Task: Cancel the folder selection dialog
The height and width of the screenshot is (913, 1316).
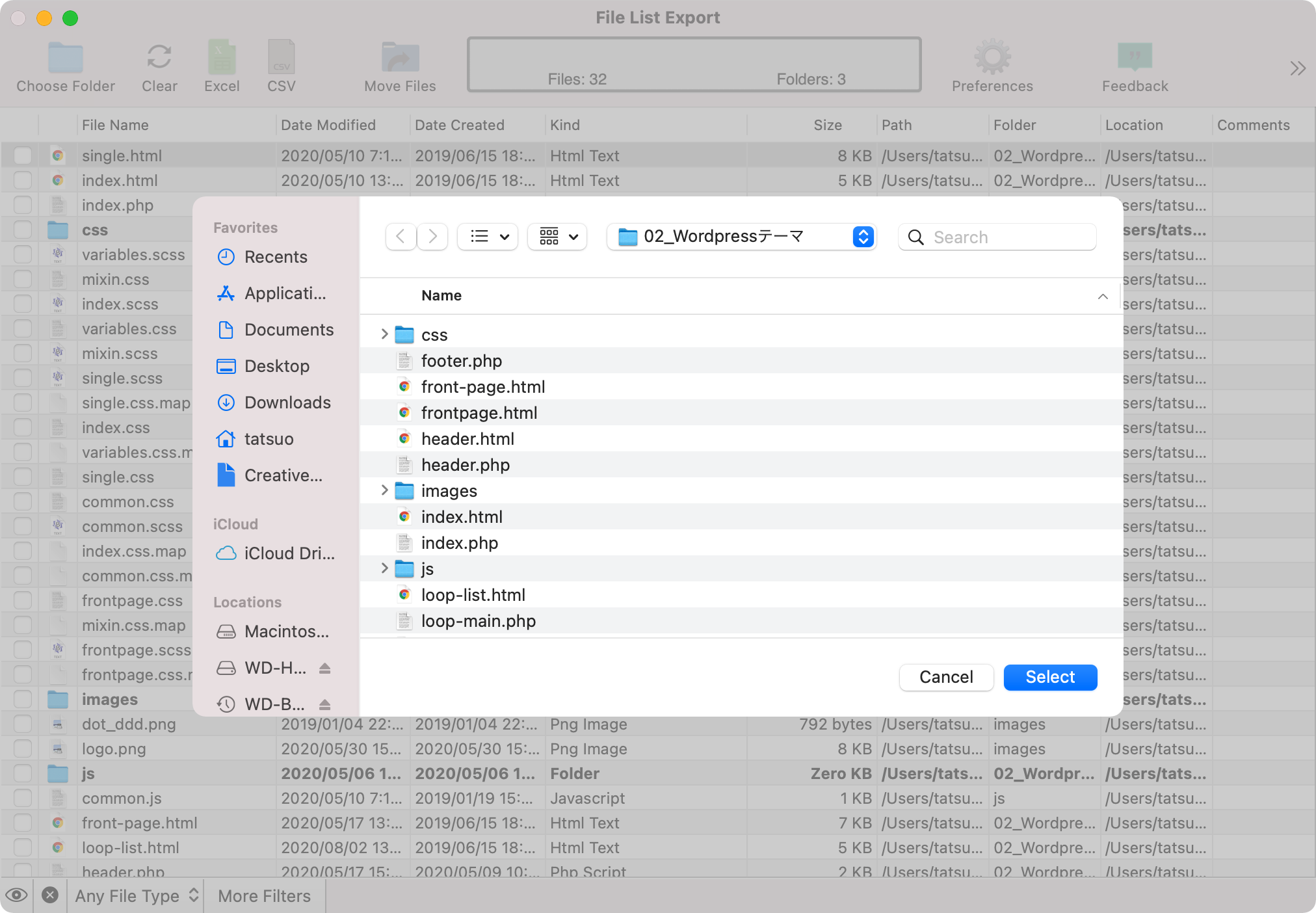Action: pos(946,677)
